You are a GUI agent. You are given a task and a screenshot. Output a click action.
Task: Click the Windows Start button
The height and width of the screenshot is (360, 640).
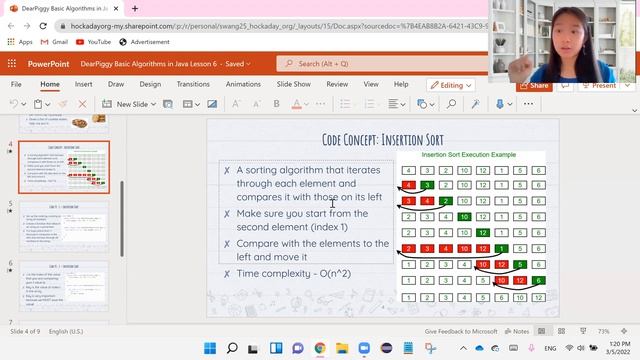(x=210, y=348)
